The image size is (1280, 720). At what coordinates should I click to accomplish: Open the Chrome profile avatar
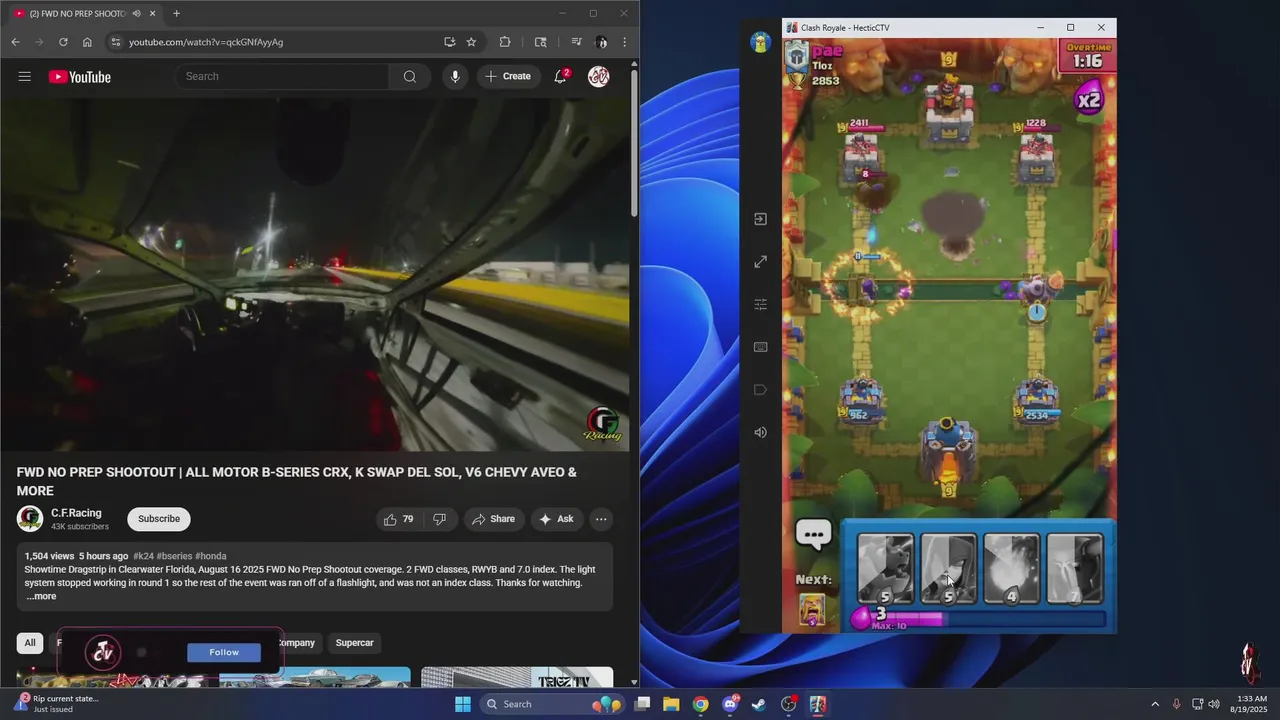pyautogui.click(x=601, y=42)
